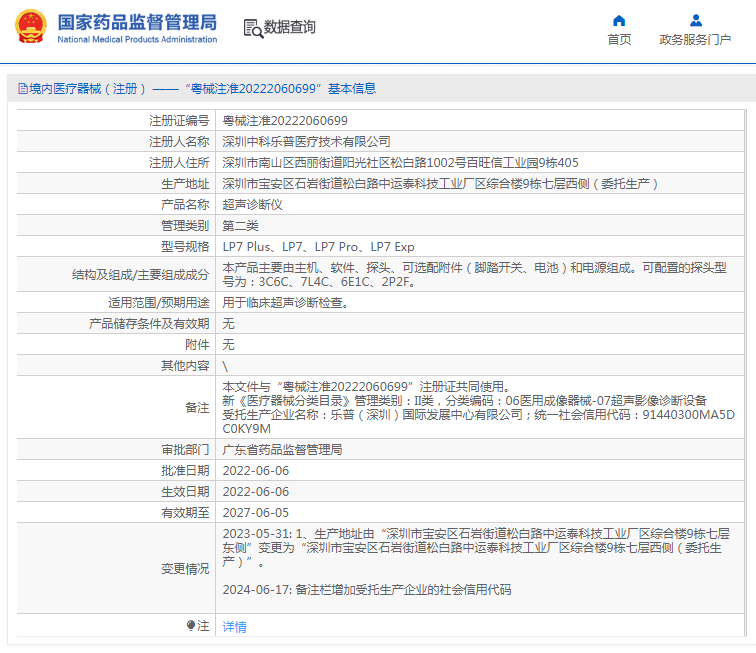
Task: Click the bulb icon beside 注
Action: (x=191, y=626)
